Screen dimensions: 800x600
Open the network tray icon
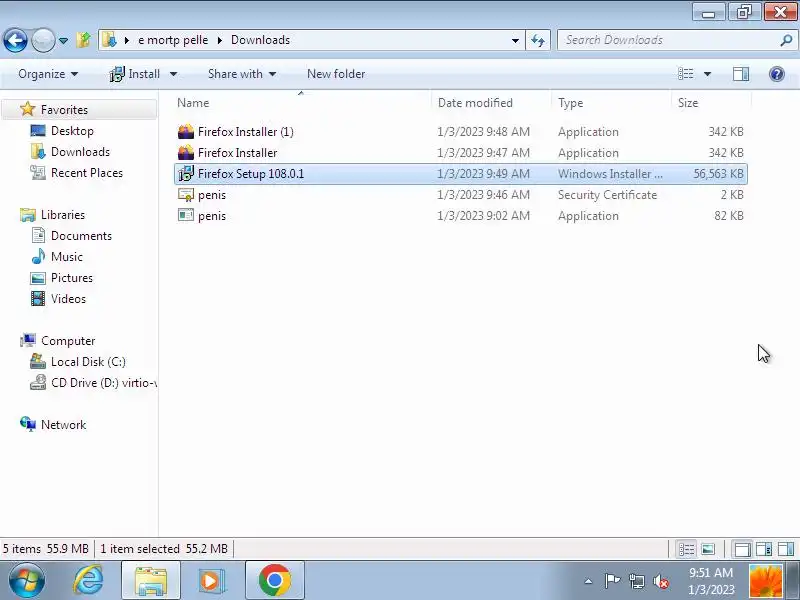point(637,581)
